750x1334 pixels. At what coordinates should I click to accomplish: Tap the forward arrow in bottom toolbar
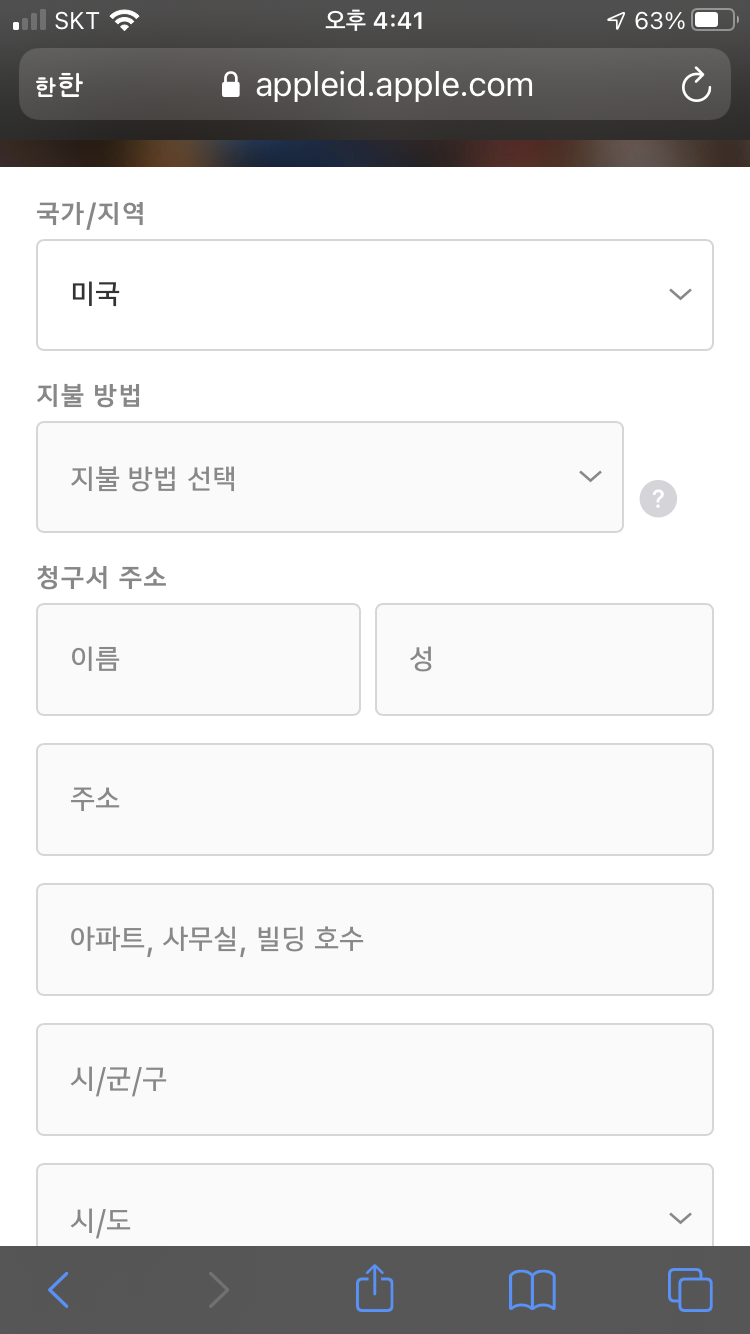pyautogui.click(x=218, y=1290)
